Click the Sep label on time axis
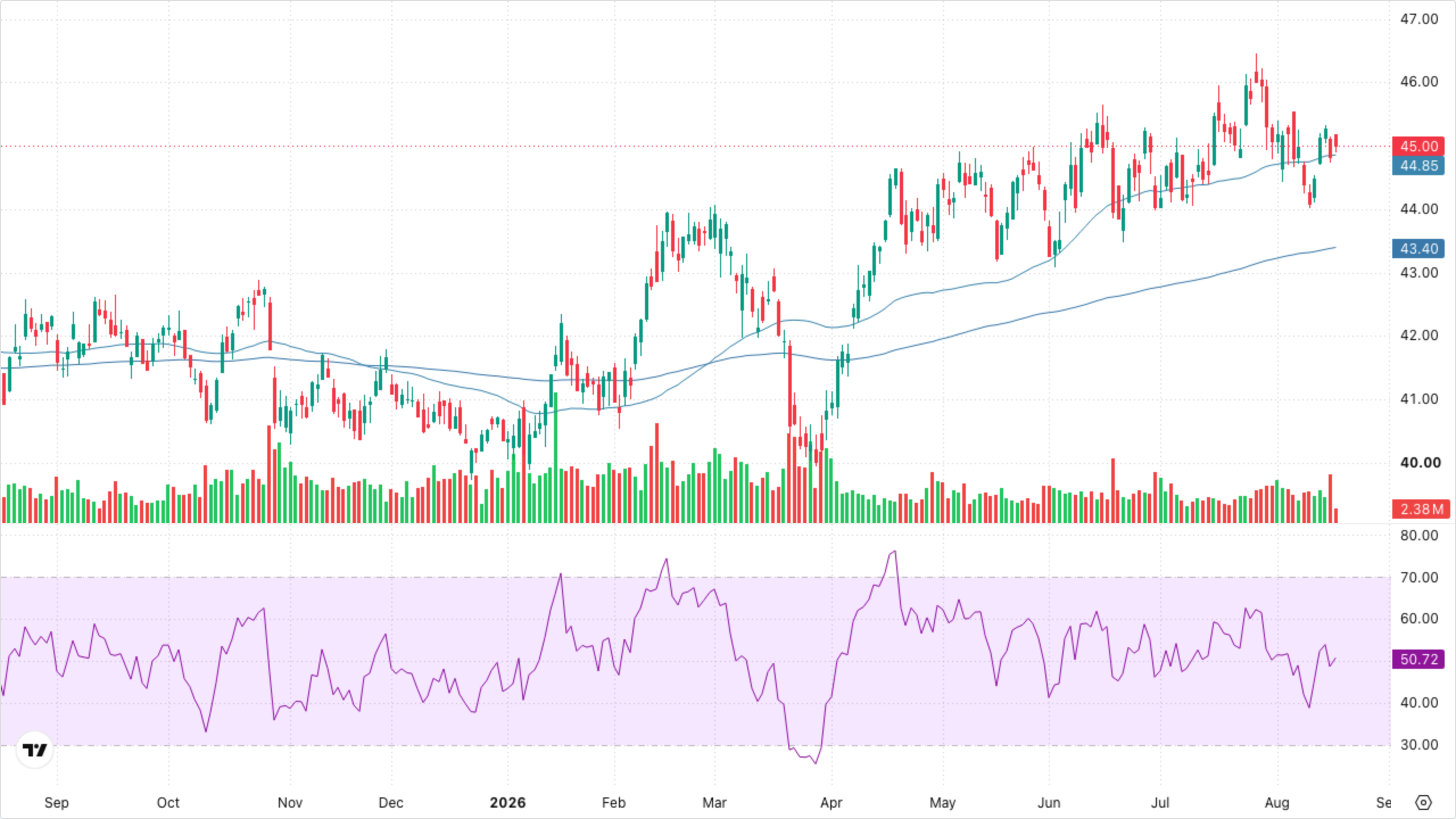 [56, 803]
